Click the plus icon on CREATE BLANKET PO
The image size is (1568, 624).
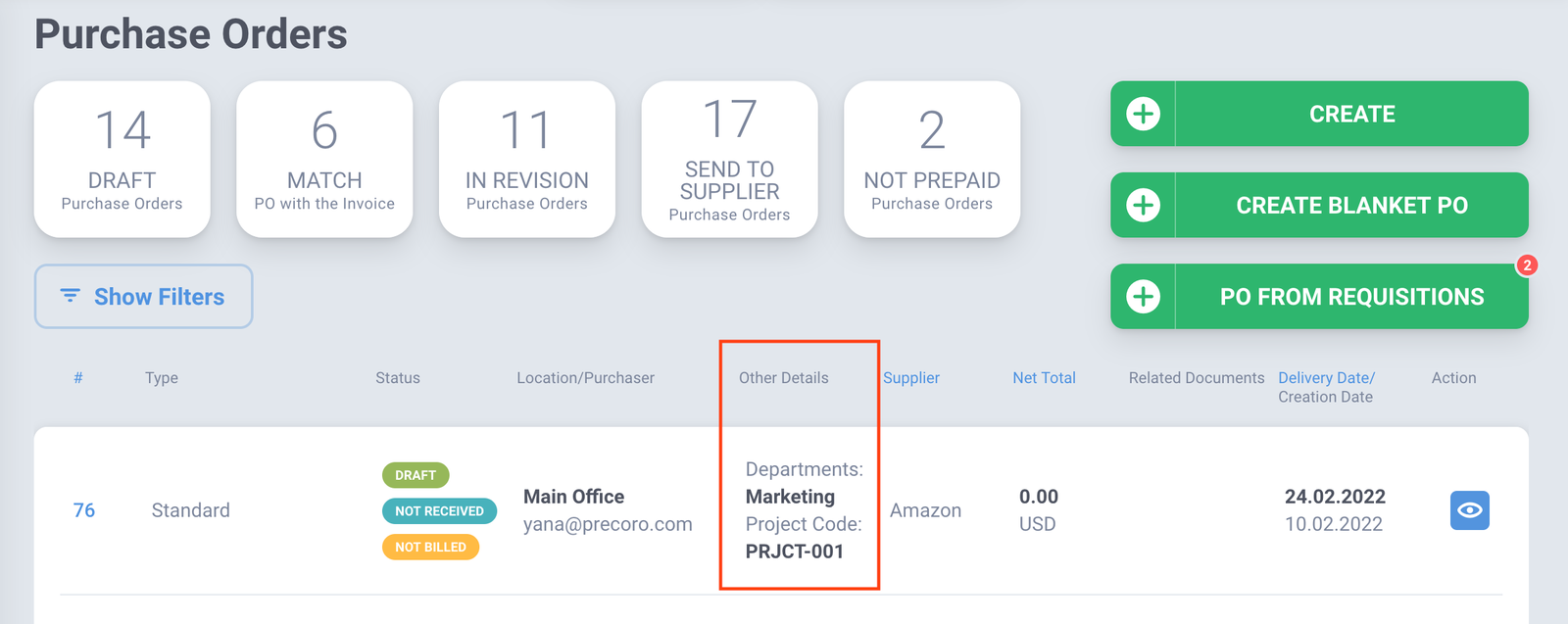(x=1143, y=205)
